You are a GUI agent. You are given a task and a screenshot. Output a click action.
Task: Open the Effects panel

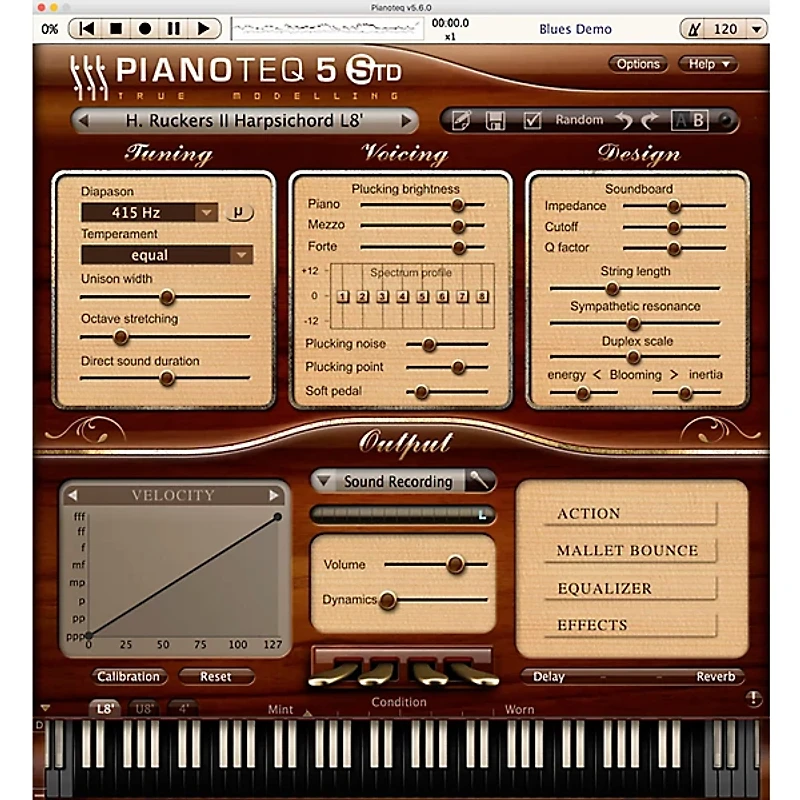pyautogui.click(x=591, y=625)
